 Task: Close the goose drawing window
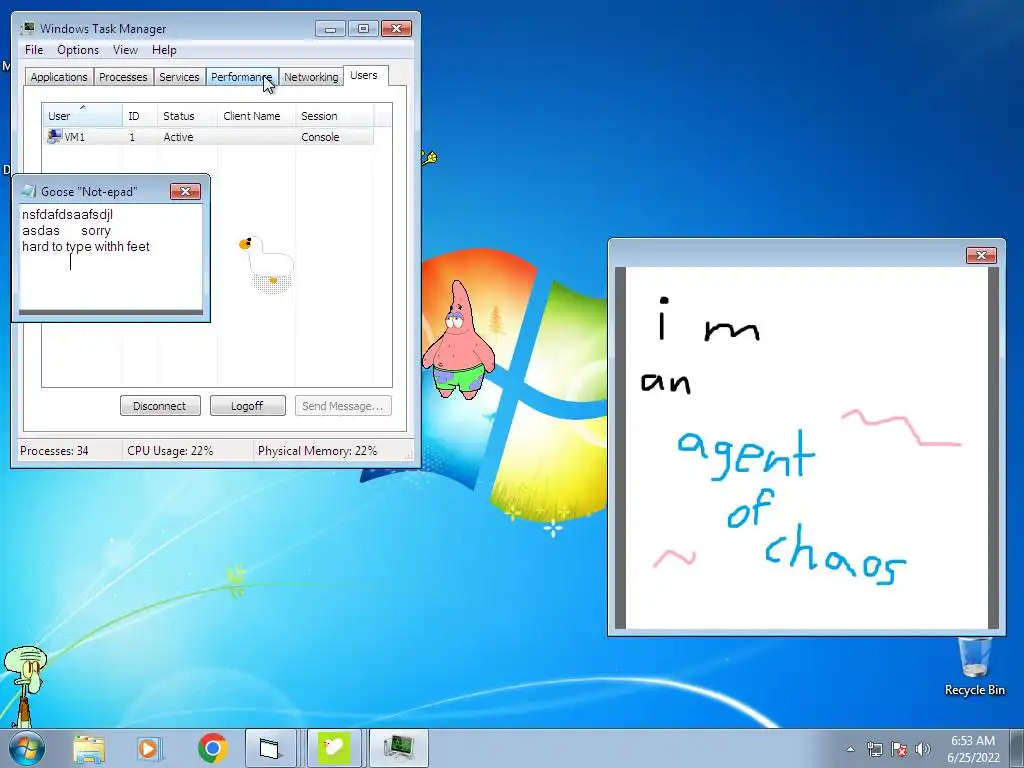tap(981, 255)
